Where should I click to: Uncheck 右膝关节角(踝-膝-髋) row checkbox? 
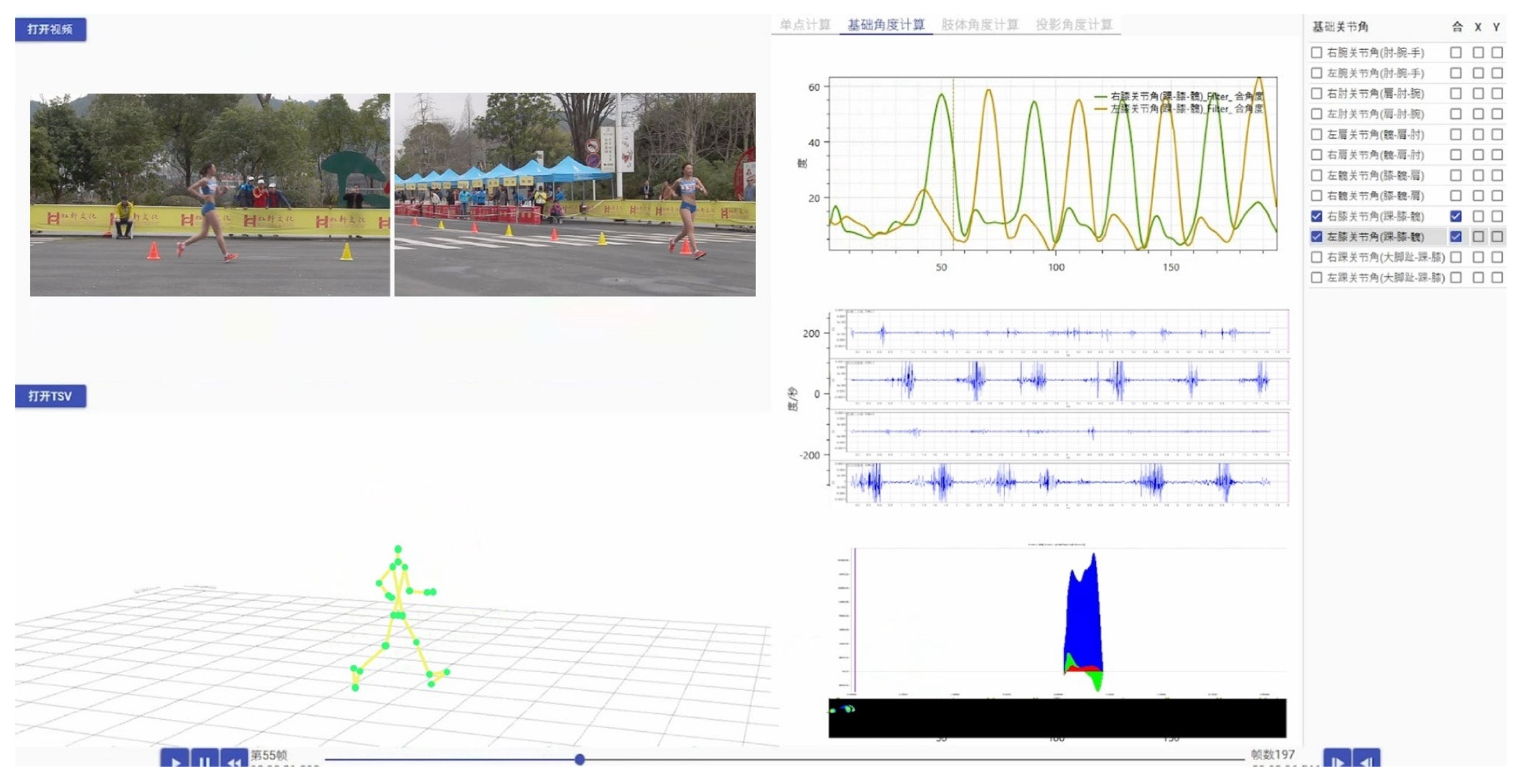(1316, 217)
